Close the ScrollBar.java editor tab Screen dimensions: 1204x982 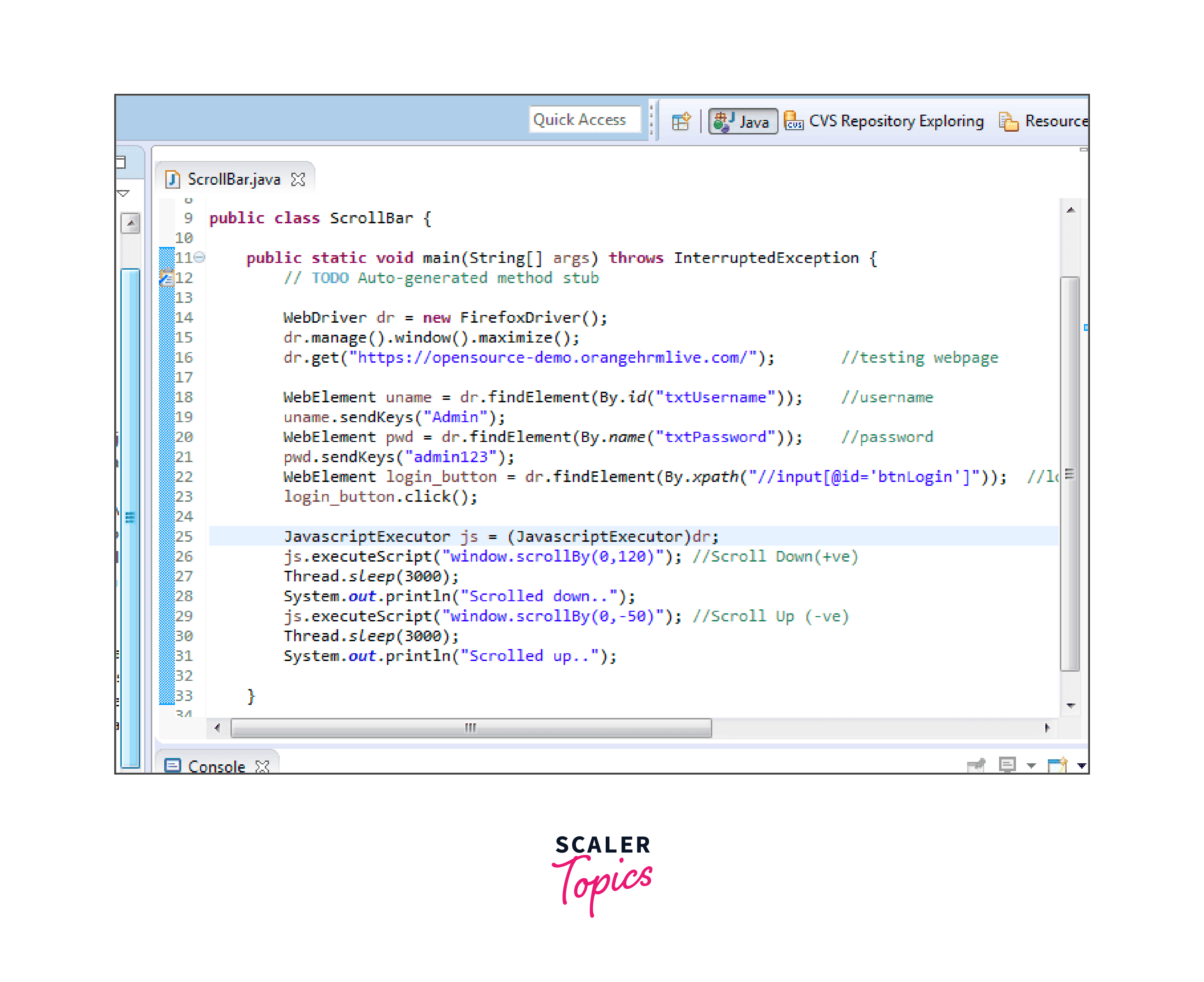coord(298,179)
